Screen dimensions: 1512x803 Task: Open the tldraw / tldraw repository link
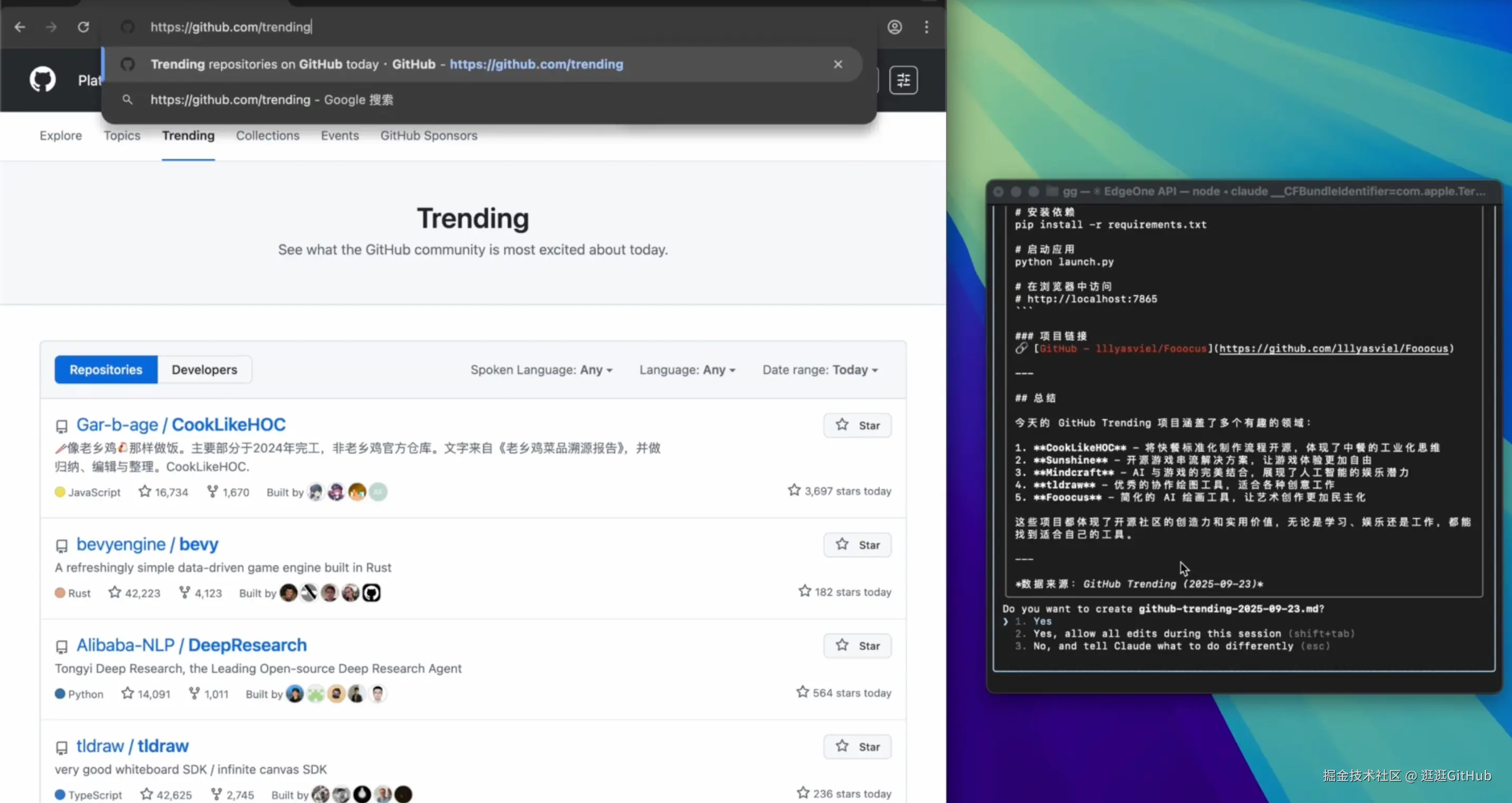(x=132, y=746)
